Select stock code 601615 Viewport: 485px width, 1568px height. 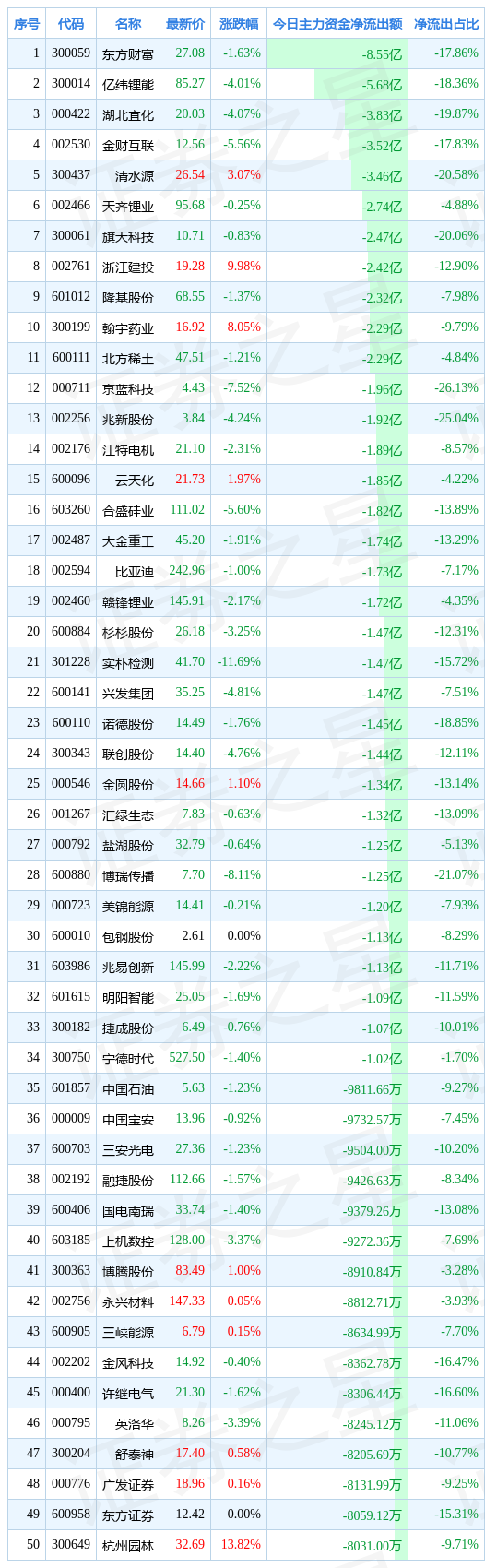[x=71, y=997]
